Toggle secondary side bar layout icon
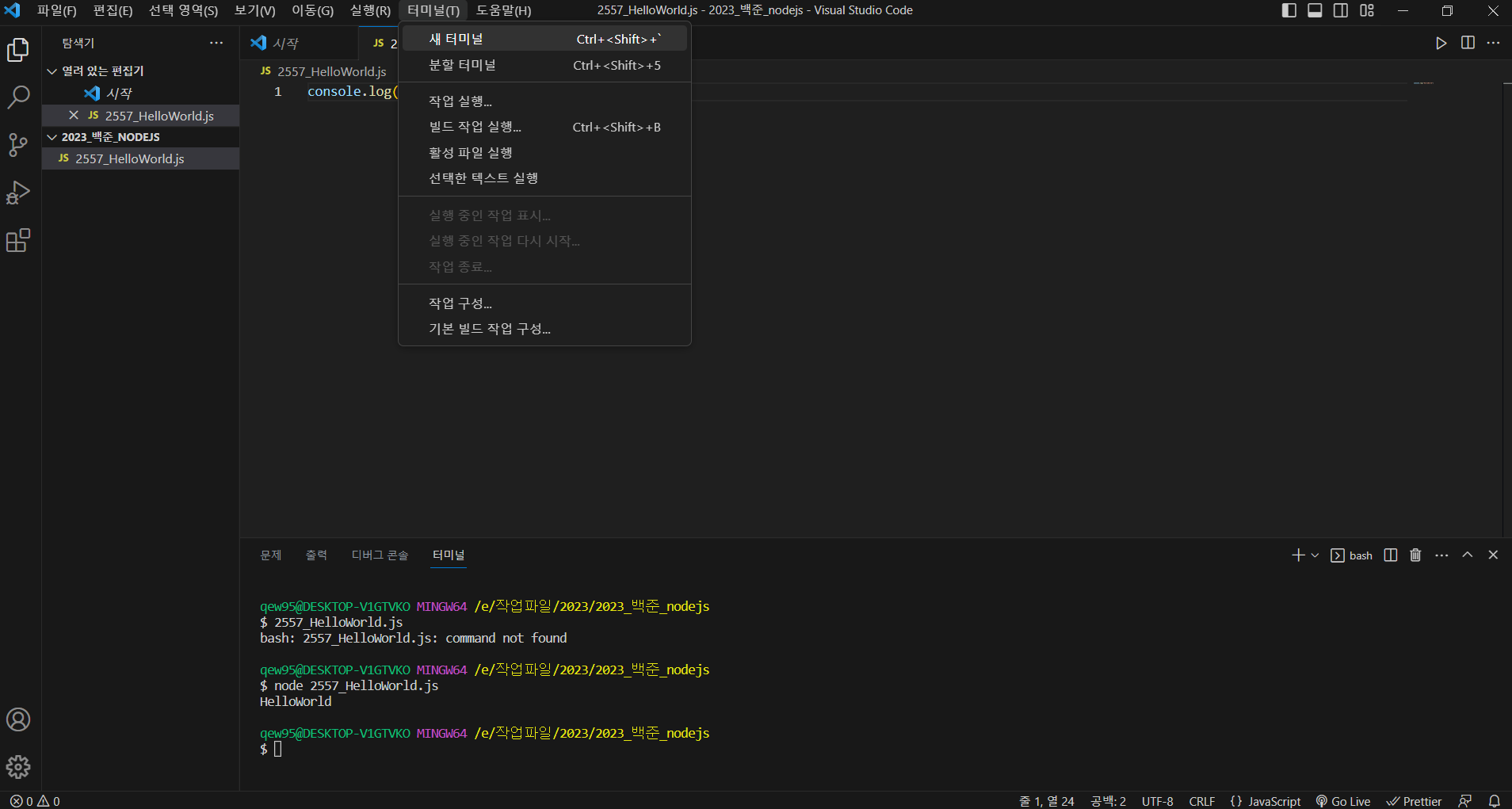The width and height of the screenshot is (1512, 809). tap(1341, 10)
